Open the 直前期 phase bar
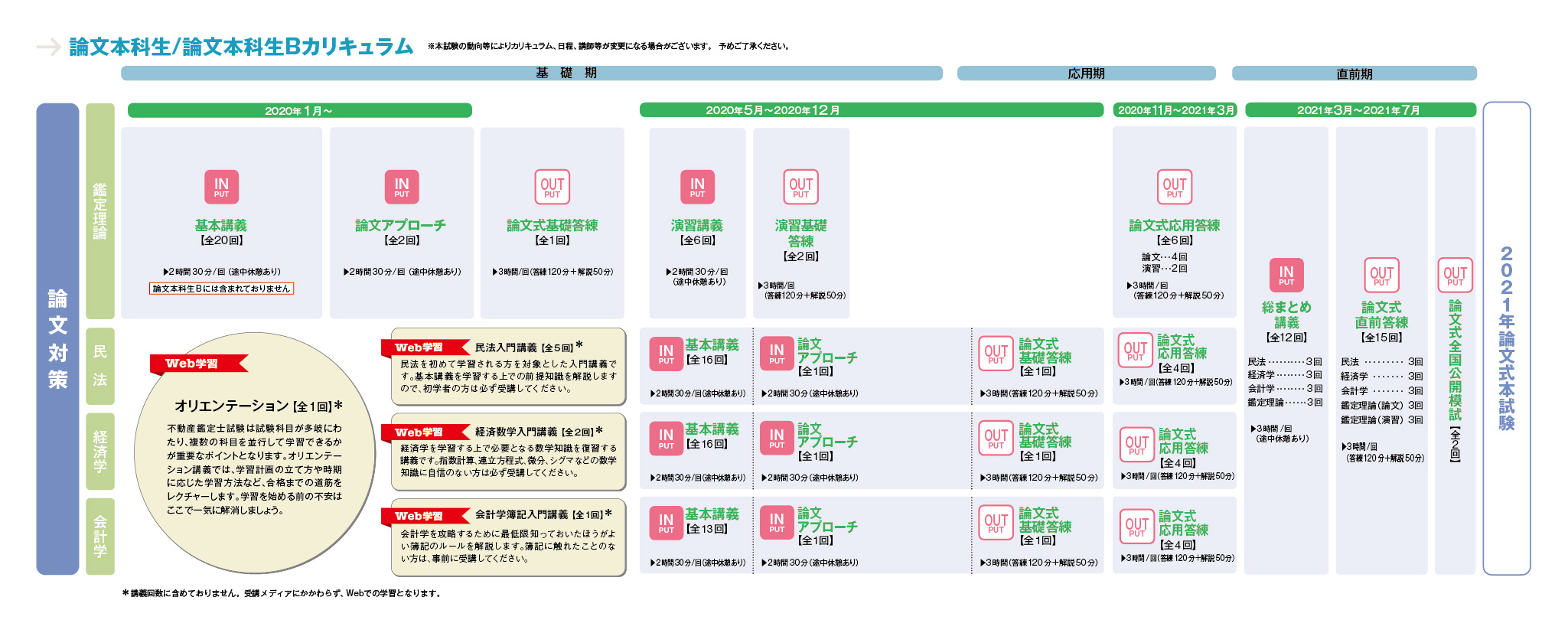Viewport: 1568px width, 633px height. (x=1354, y=73)
